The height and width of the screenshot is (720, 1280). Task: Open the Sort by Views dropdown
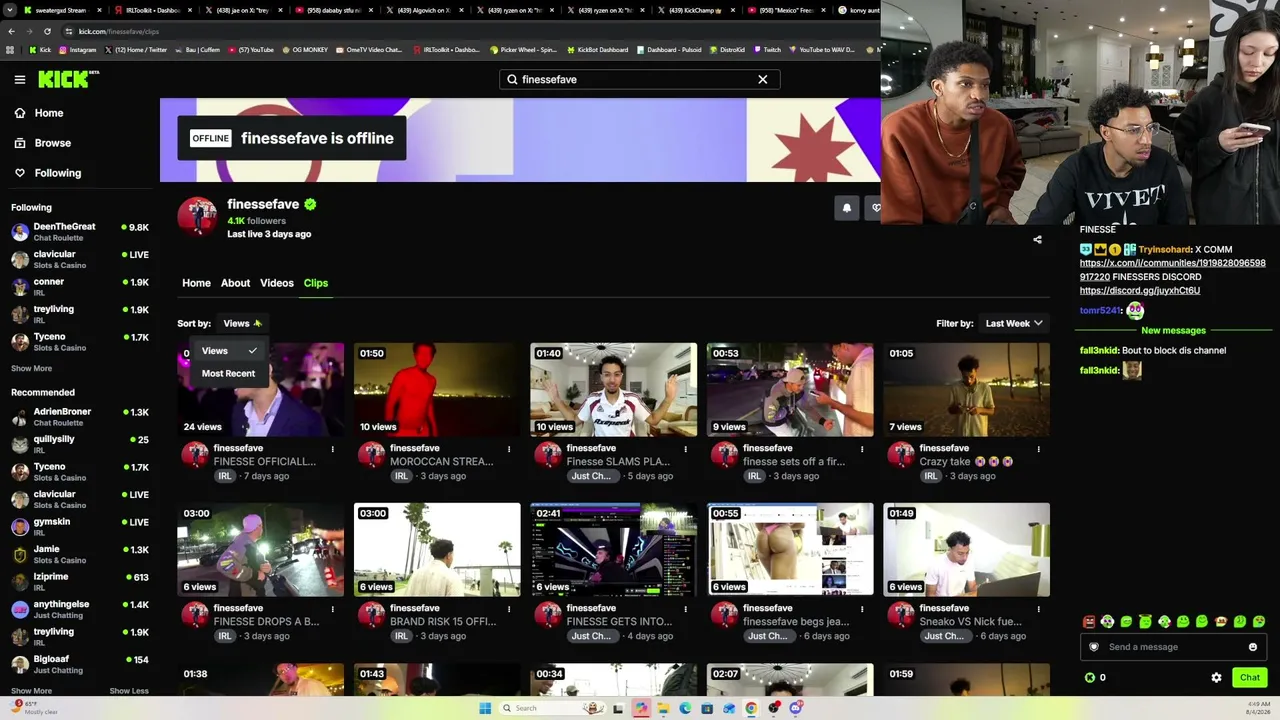pyautogui.click(x=242, y=323)
